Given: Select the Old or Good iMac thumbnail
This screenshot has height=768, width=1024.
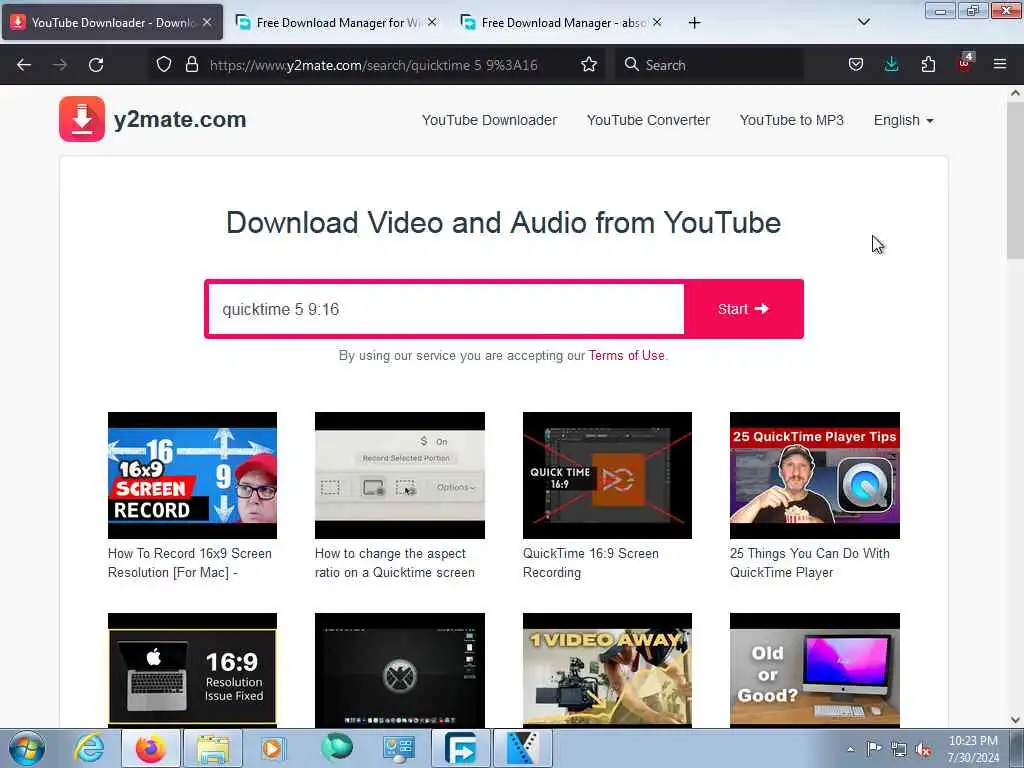Looking at the screenshot, I should (x=814, y=671).
